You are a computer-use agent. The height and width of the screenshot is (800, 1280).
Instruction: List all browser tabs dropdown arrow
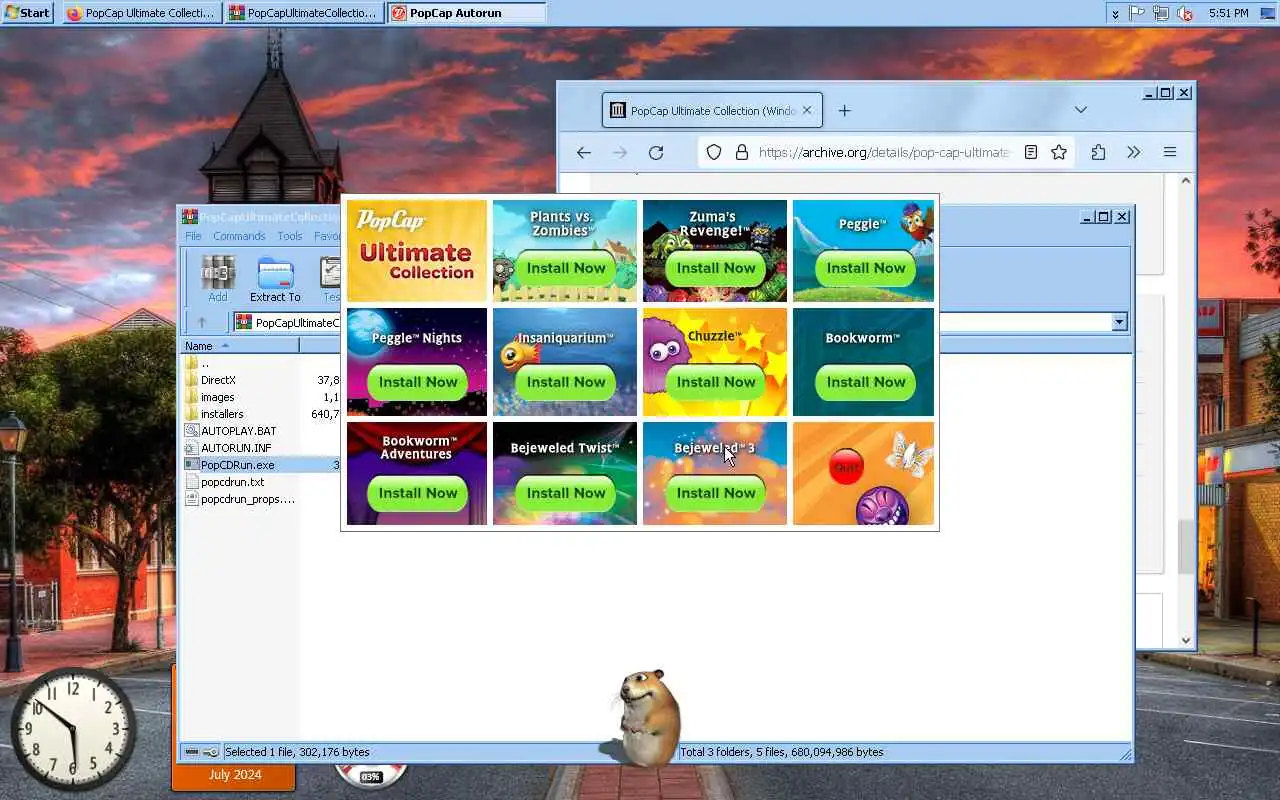click(1081, 110)
